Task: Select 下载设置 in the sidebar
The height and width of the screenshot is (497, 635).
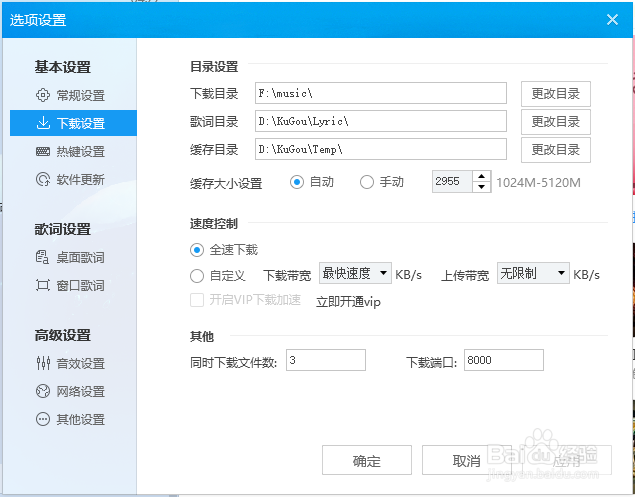Action: tap(73, 123)
